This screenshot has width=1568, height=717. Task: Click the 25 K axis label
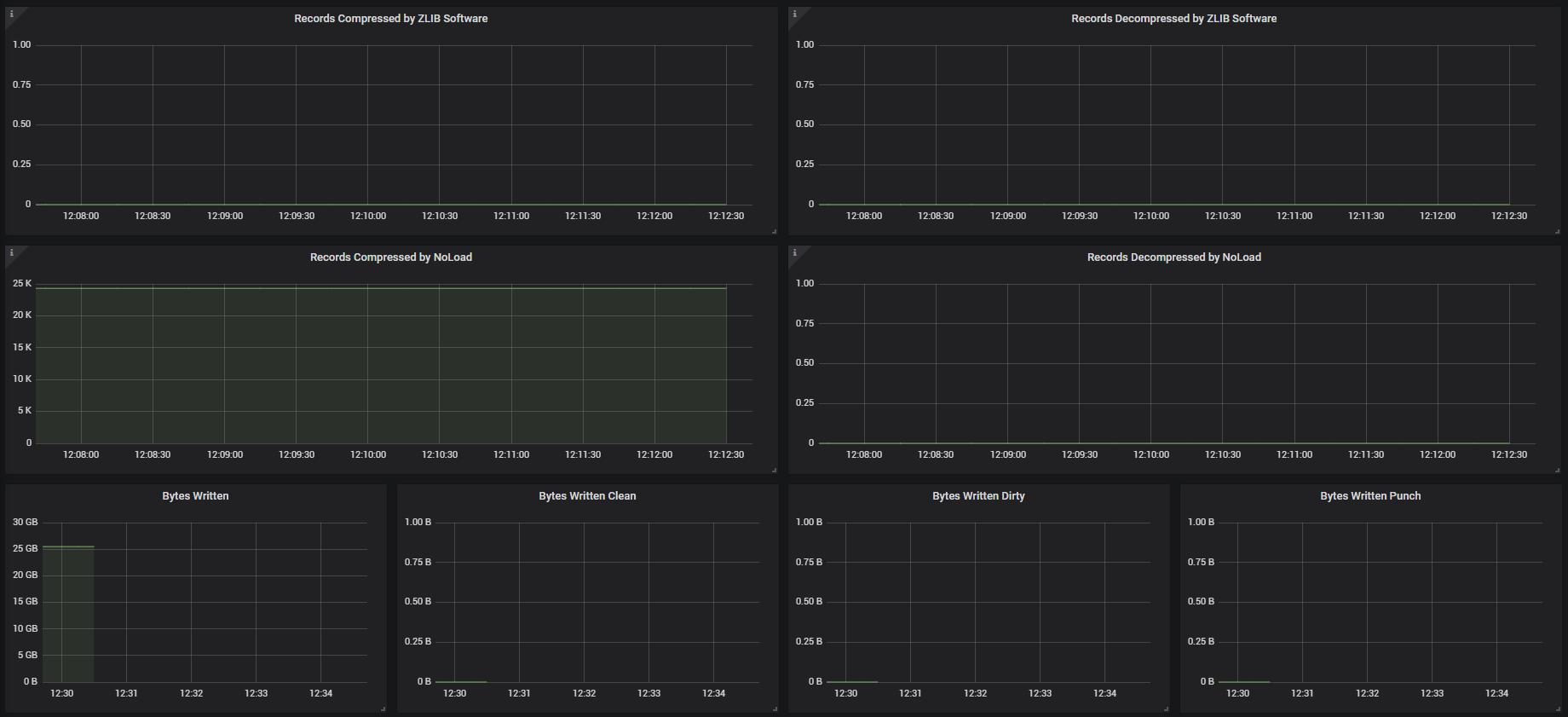tap(22, 283)
